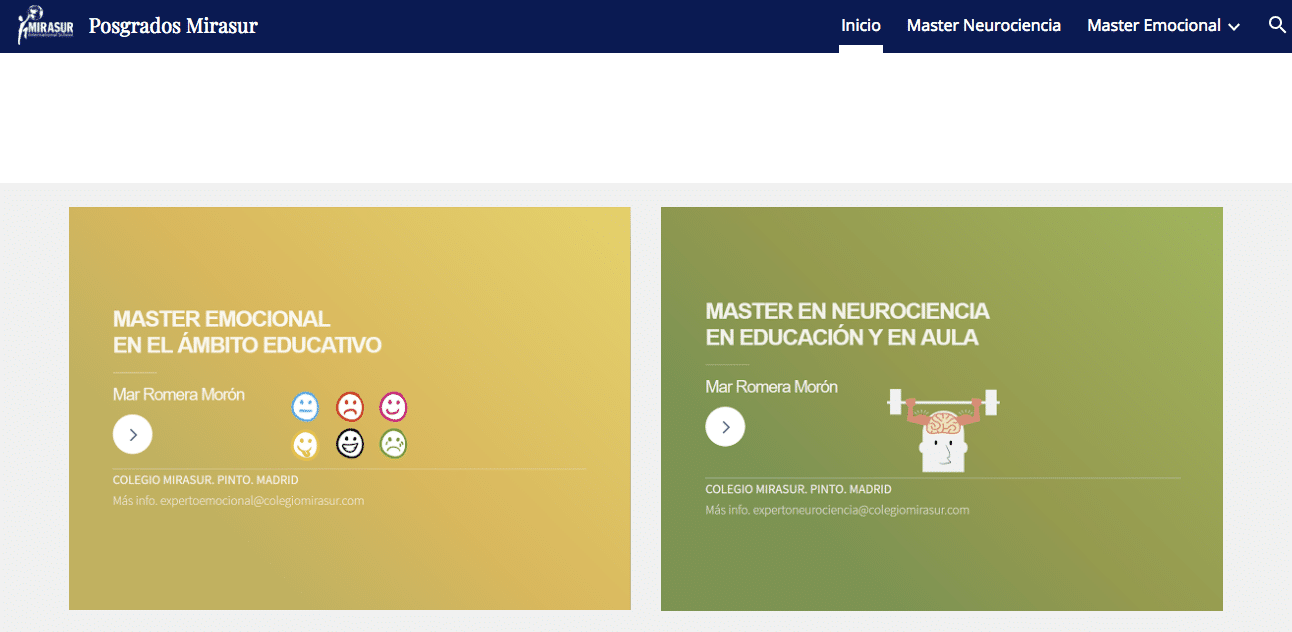Go to the Inicio tab
Viewport: 1292px width, 632px height.
coord(861,26)
